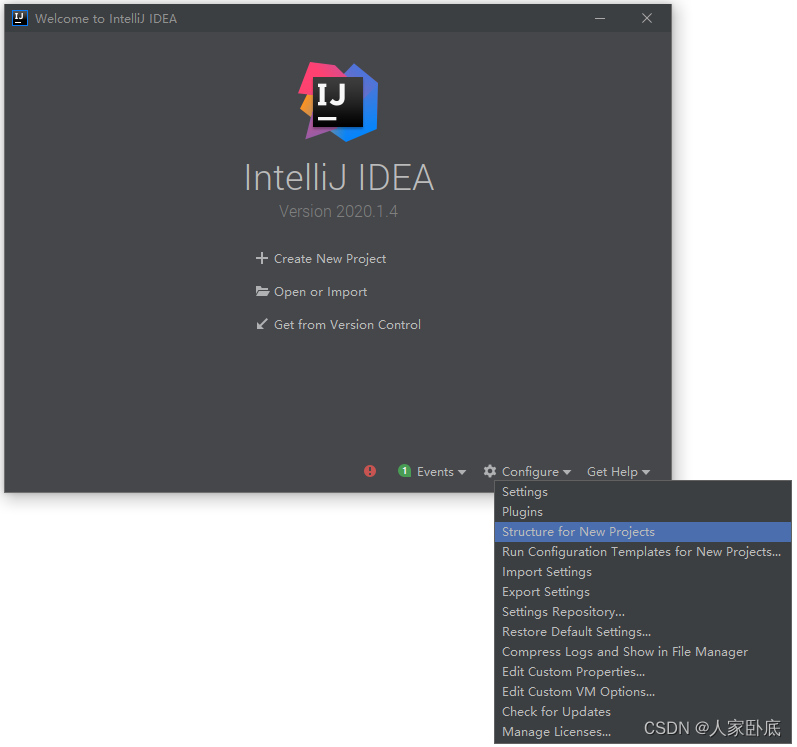
Task: Open Settings from the Configure menu
Action: (x=644, y=493)
